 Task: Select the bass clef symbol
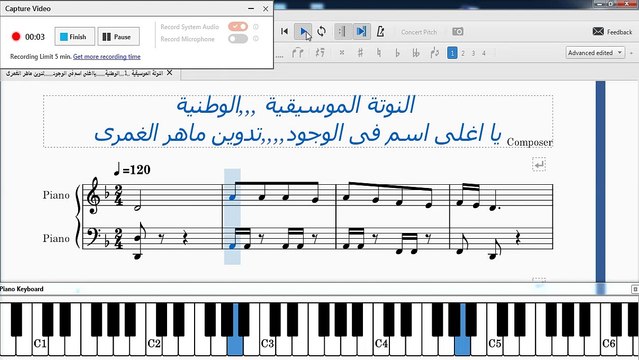[x=93, y=236]
